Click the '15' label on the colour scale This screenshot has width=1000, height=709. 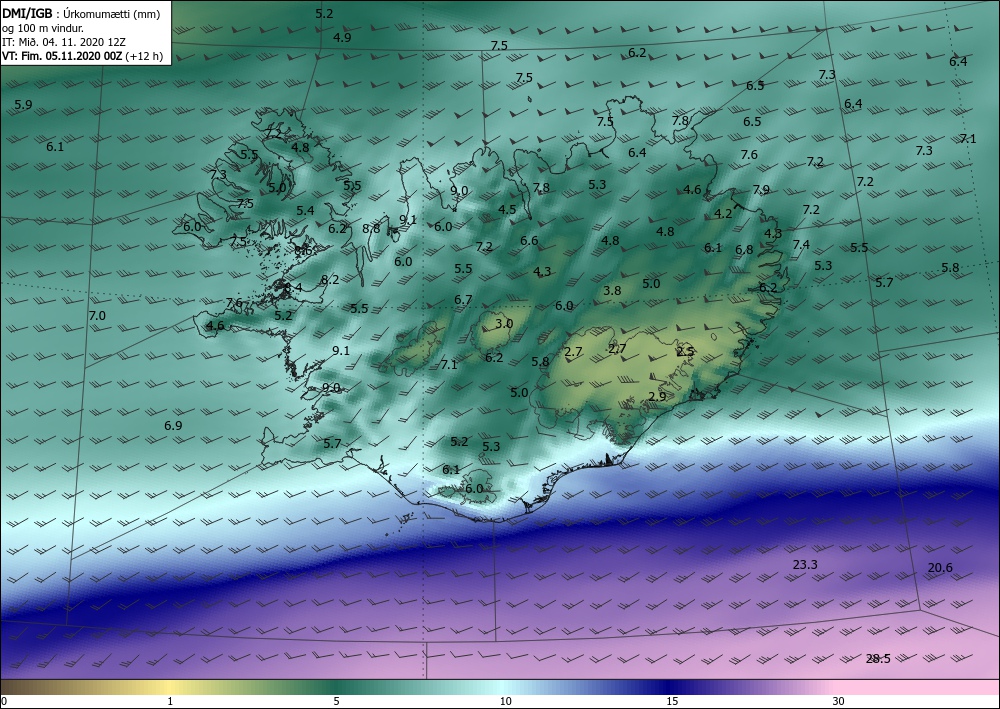672,701
